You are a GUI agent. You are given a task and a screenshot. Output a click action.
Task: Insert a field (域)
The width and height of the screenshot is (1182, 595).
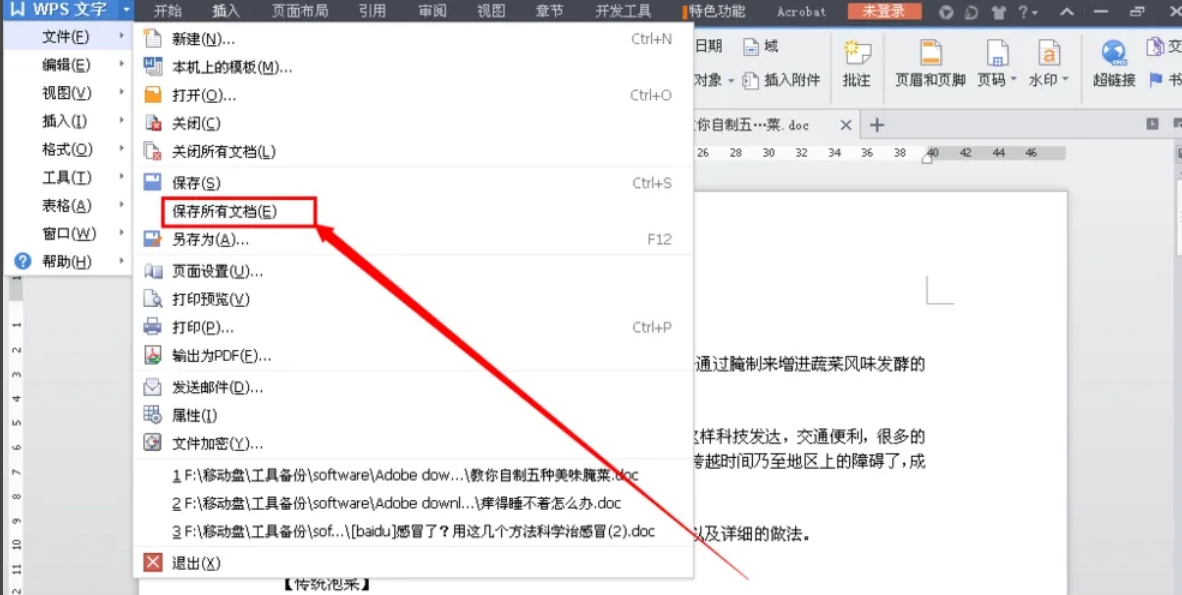click(760, 45)
